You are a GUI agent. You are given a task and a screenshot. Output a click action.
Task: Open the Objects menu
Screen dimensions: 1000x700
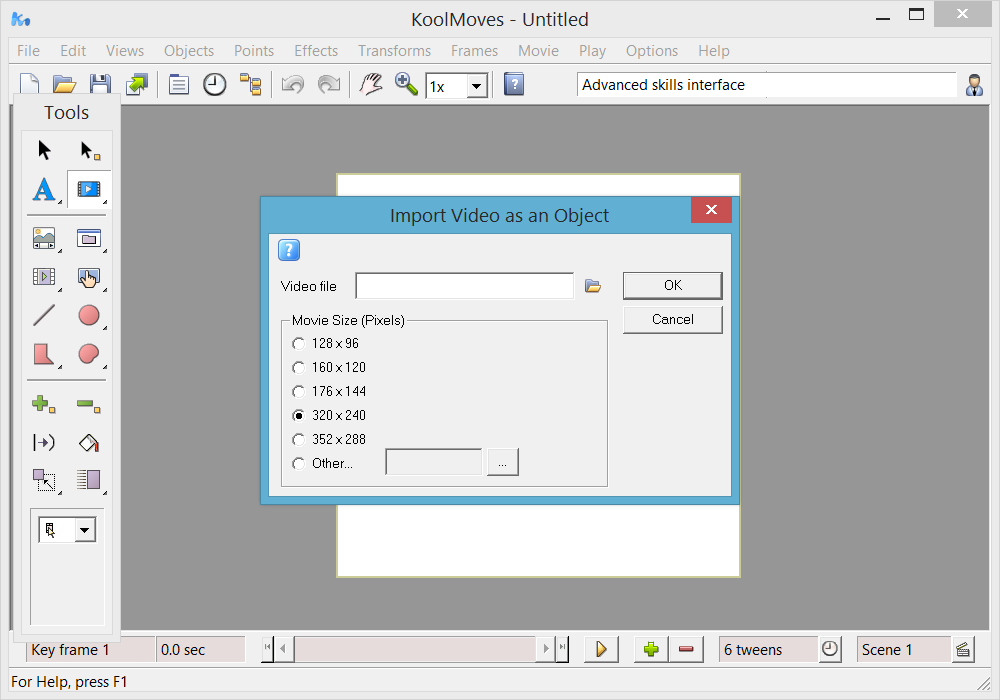(x=189, y=51)
